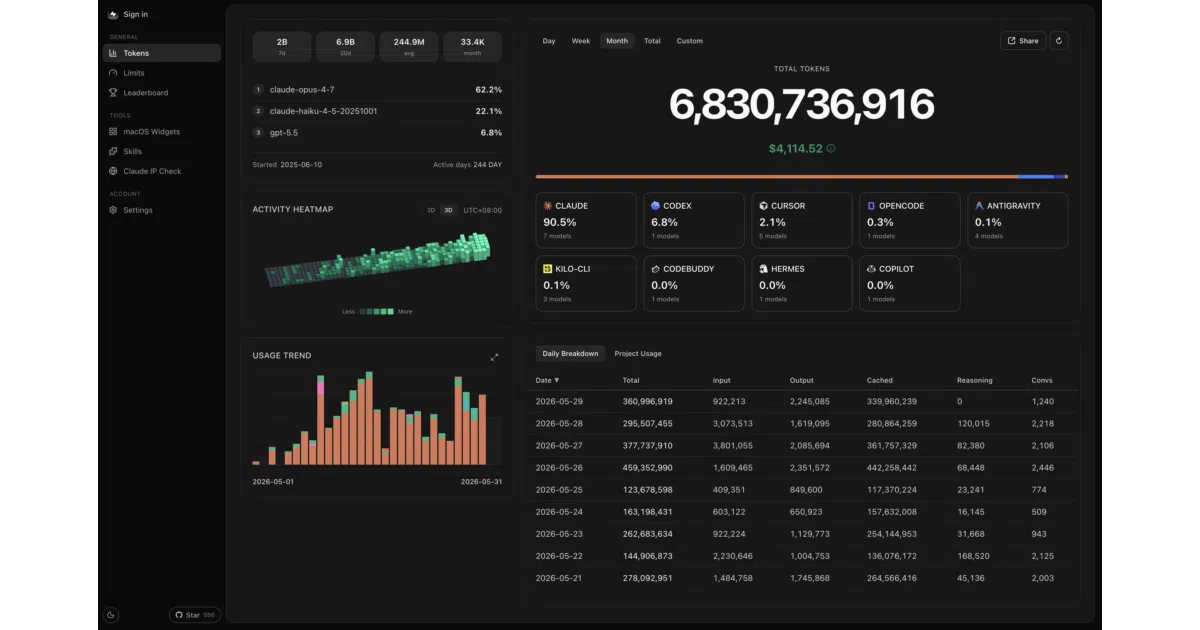The image size is (1200, 630).
Task: Click the UTC+08:00 timezone label
Action: click(483, 210)
